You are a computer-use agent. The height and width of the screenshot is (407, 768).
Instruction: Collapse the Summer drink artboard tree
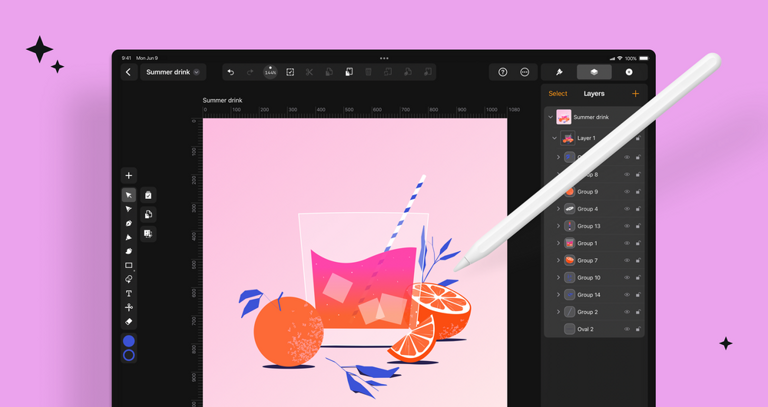pos(550,117)
